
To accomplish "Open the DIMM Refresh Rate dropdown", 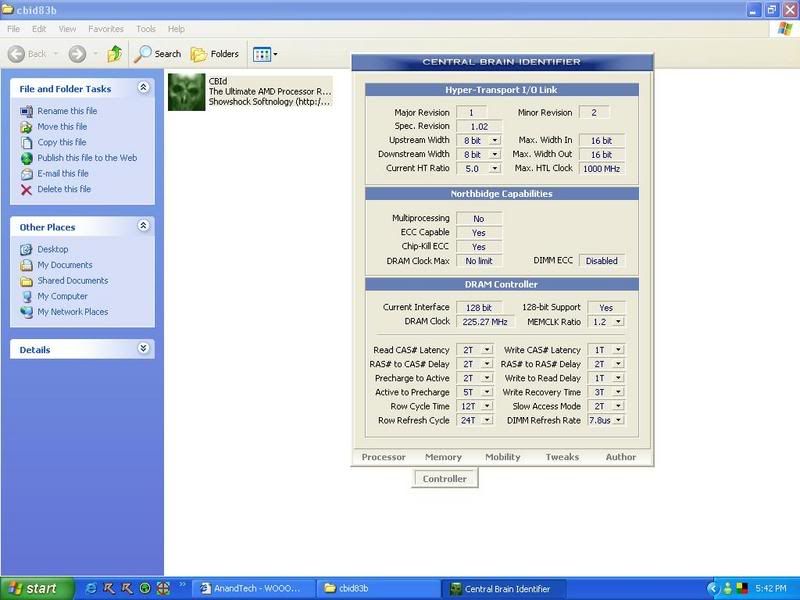I will pyautogui.click(x=618, y=420).
